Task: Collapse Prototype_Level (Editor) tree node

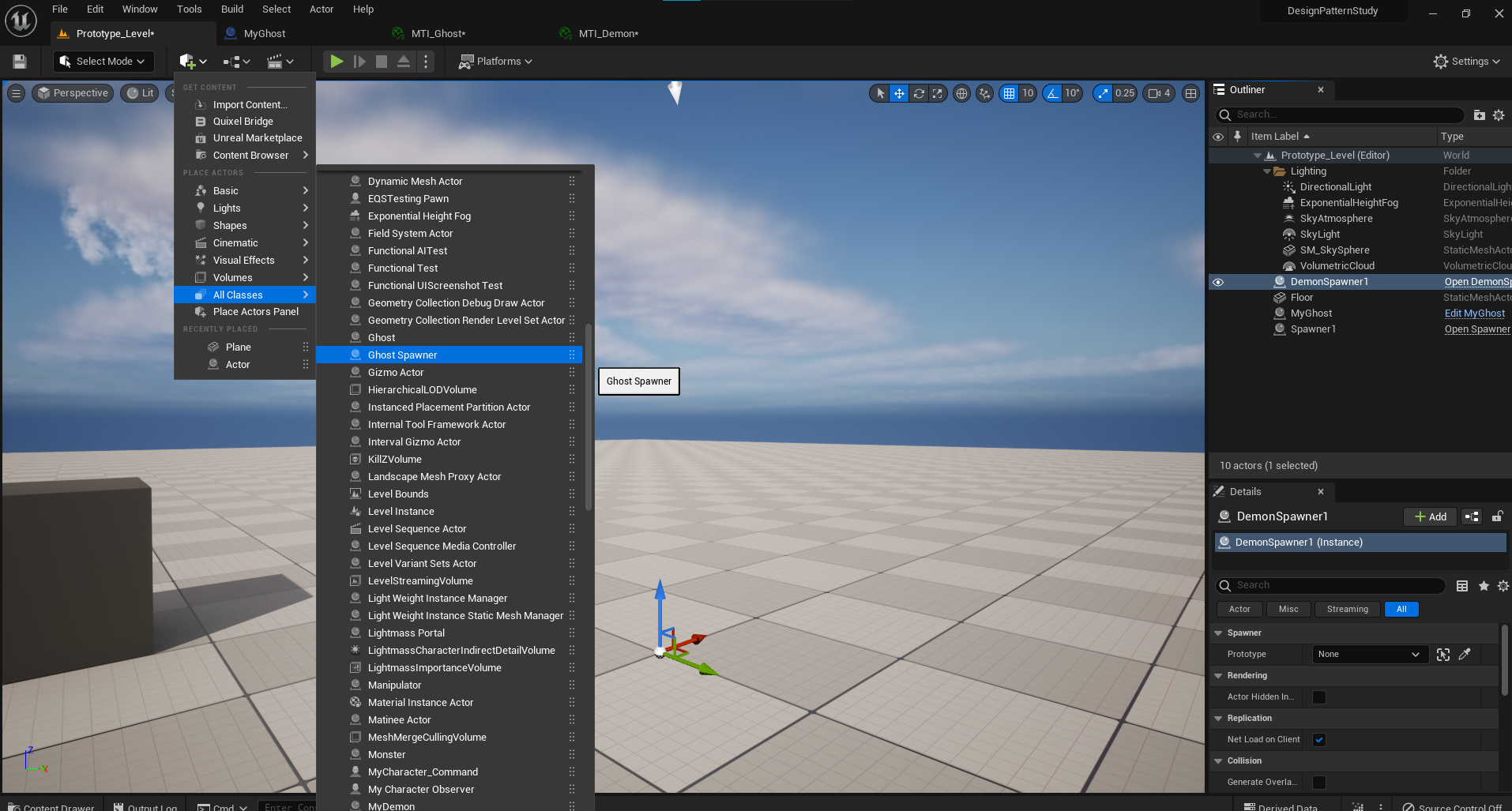Action: coord(1258,156)
